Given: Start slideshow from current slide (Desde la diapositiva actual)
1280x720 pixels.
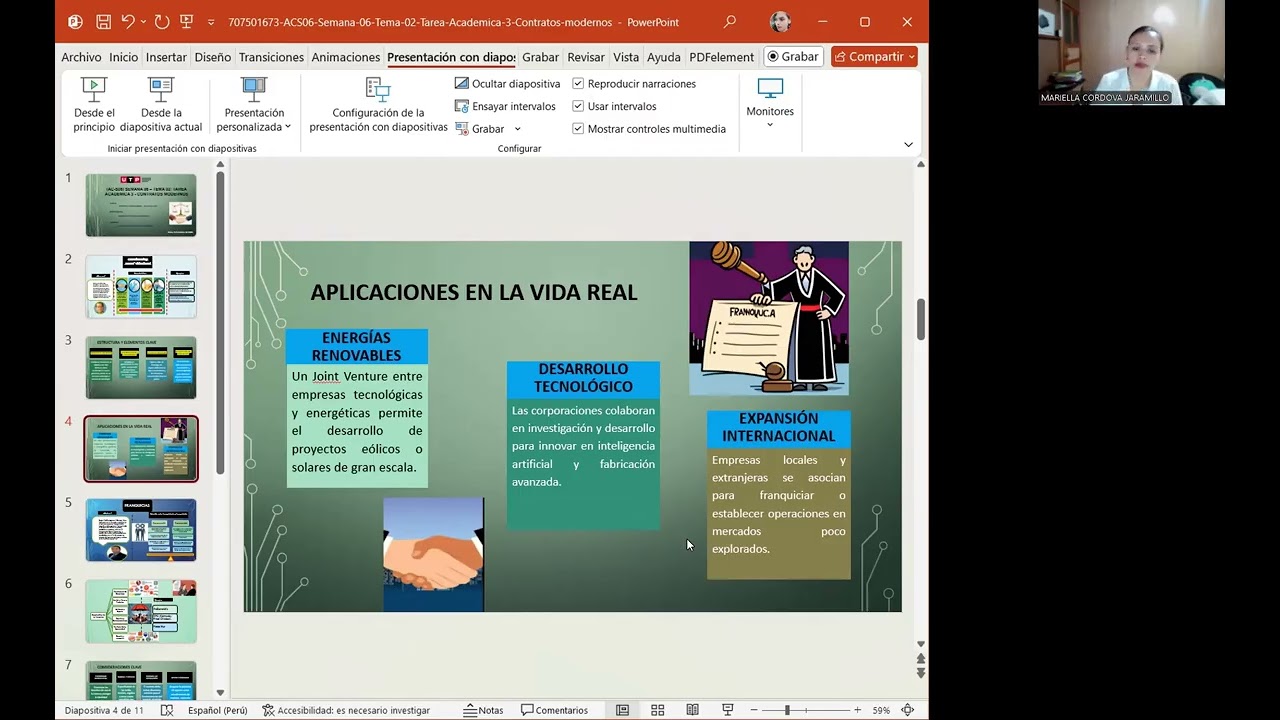Looking at the screenshot, I should [x=161, y=105].
